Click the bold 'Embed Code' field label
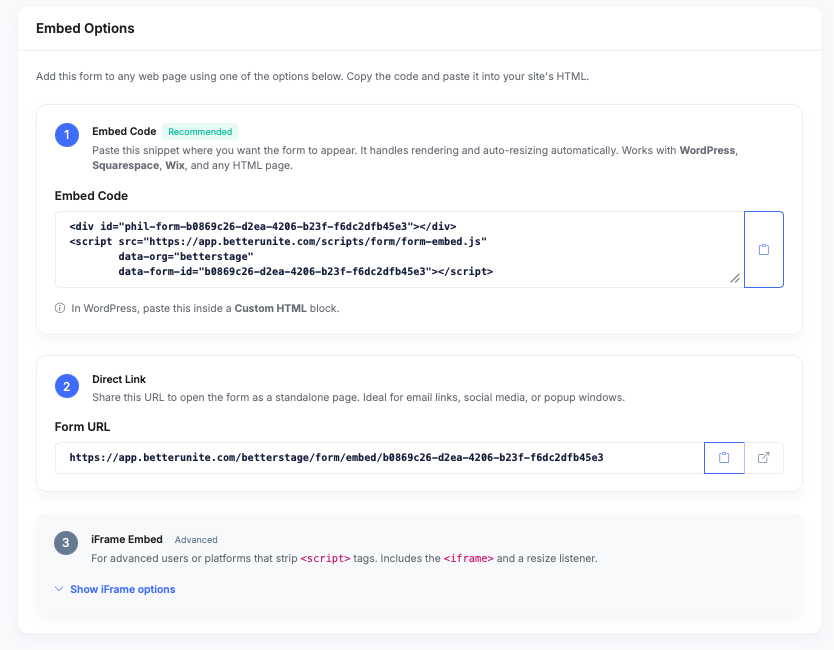The width and height of the screenshot is (834, 650). [91, 196]
